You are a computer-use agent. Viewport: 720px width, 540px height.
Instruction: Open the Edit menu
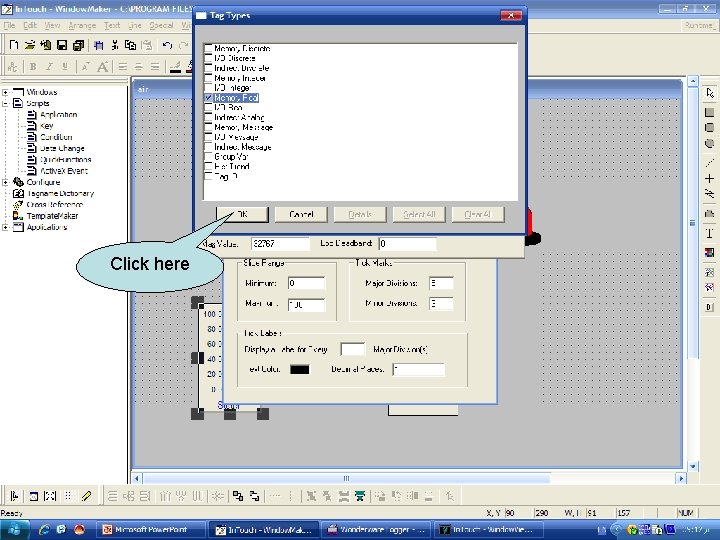point(30,25)
